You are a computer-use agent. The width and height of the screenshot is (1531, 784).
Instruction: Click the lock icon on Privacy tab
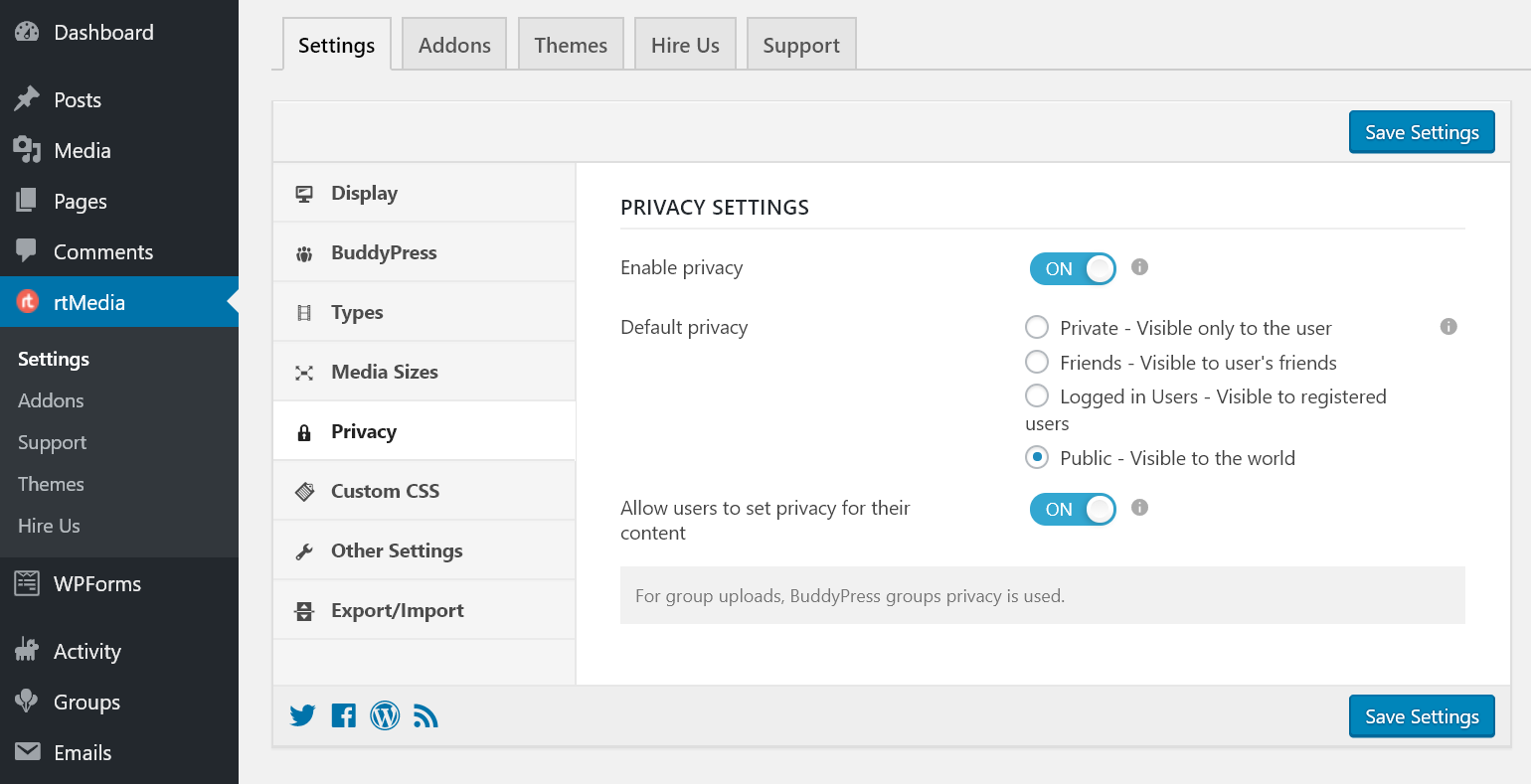[x=305, y=430]
